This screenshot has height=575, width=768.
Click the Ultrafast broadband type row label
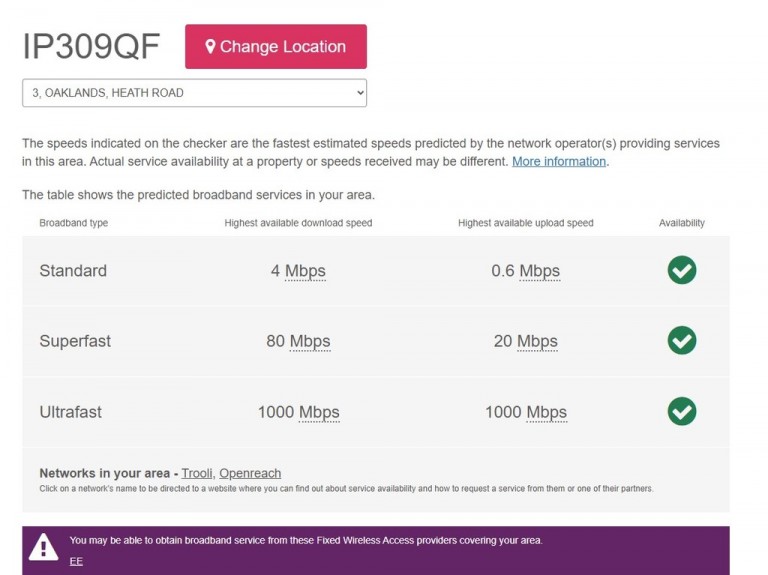pos(71,412)
